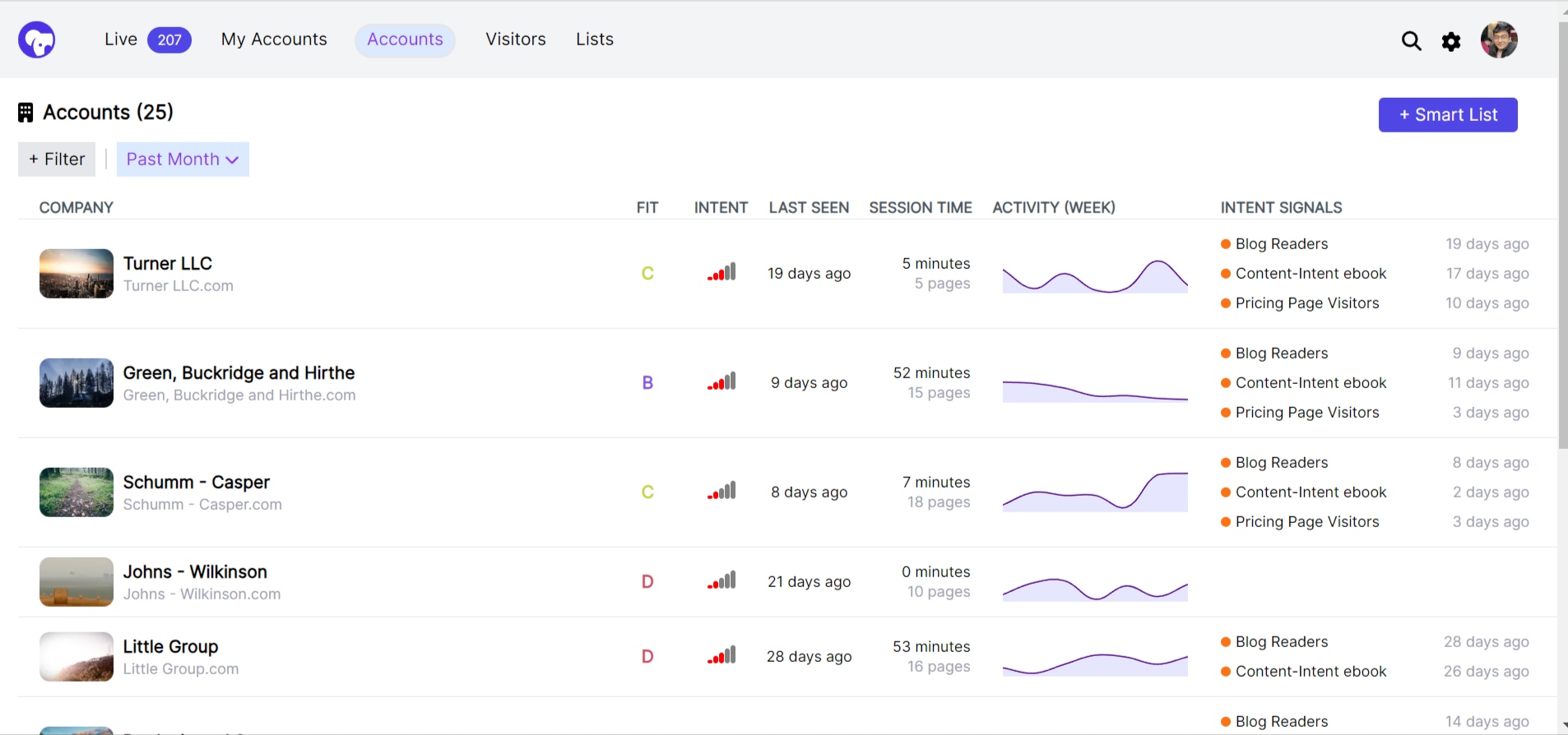Click Content-Intent ebook for Schumm - Casper
Image resolution: width=1568 pixels, height=735 pixels.
1311,492
